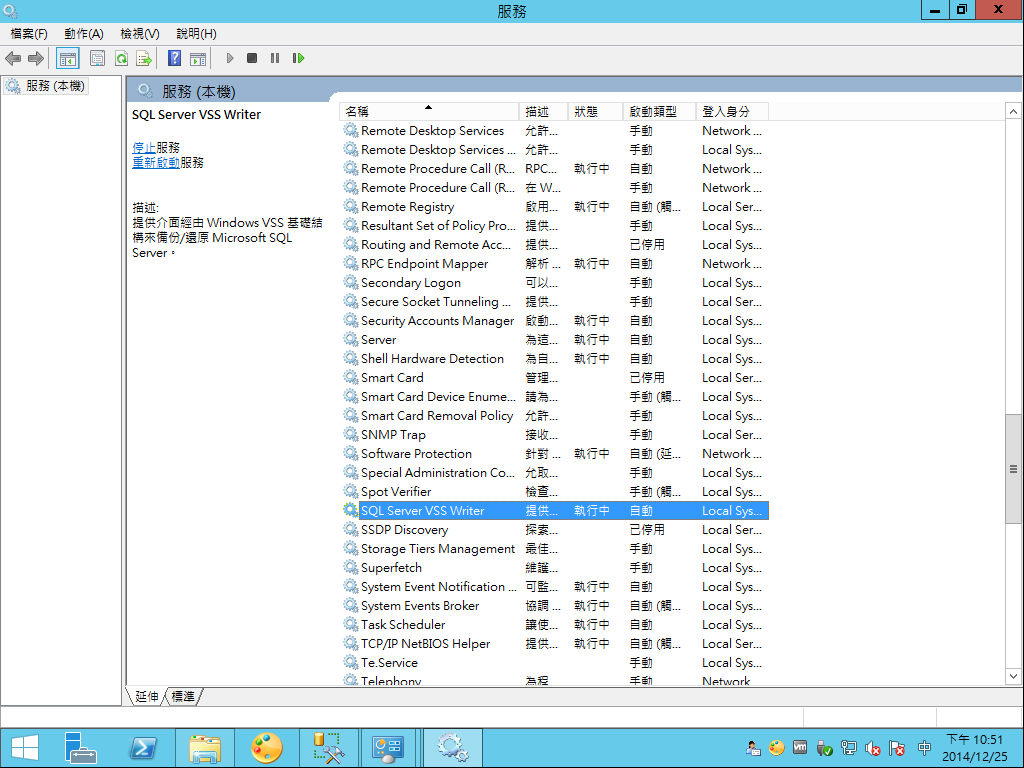Click the Back arrow toolbar button
The width and height of the screenshot is (1024, 768).
(x=13, y=59)
